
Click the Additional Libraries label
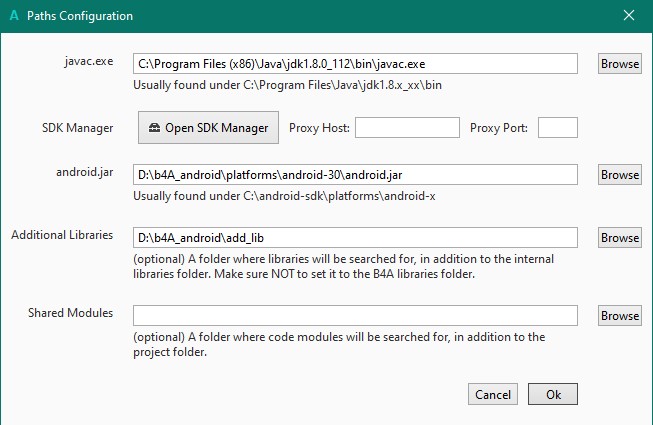pyautogui.click(x=62, y=235)
